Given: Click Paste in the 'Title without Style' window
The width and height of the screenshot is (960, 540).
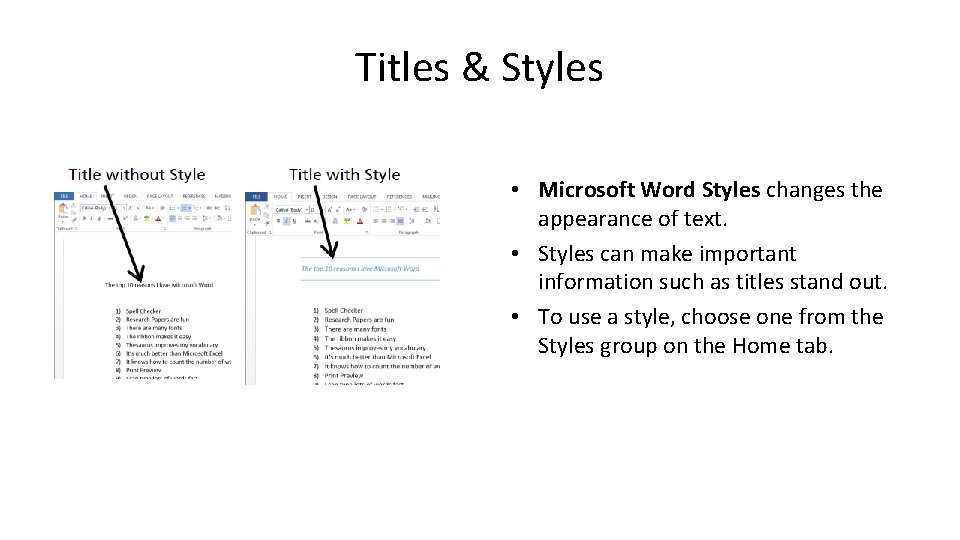Looking at the screenshot, I should click(63, 212).
